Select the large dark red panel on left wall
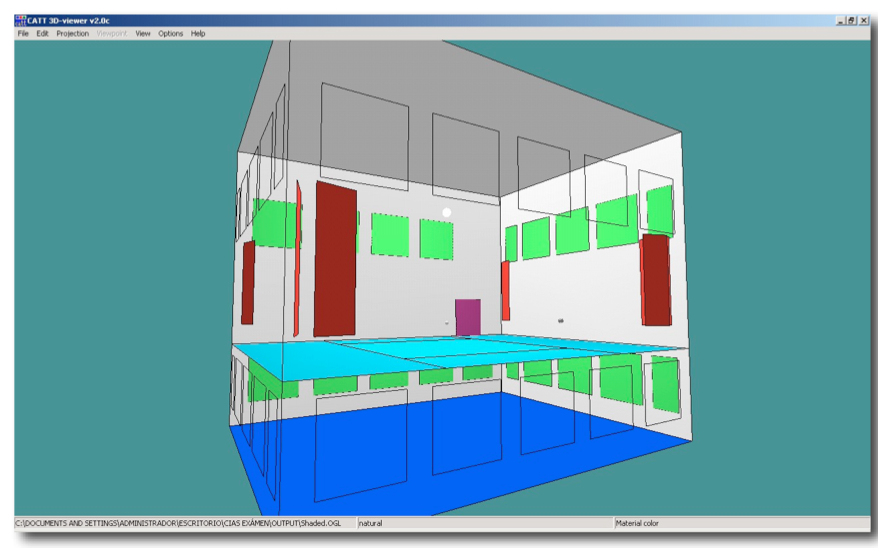The height and width of the screenshot is (548, 878). [335, 258]
